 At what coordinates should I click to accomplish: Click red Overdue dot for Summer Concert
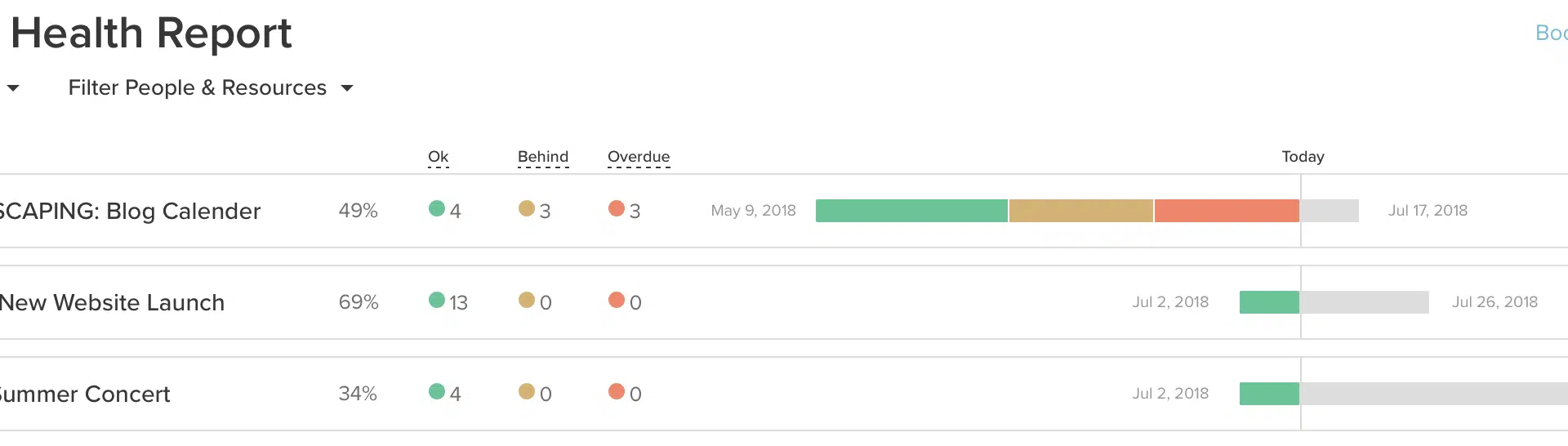tap(617, 392)
